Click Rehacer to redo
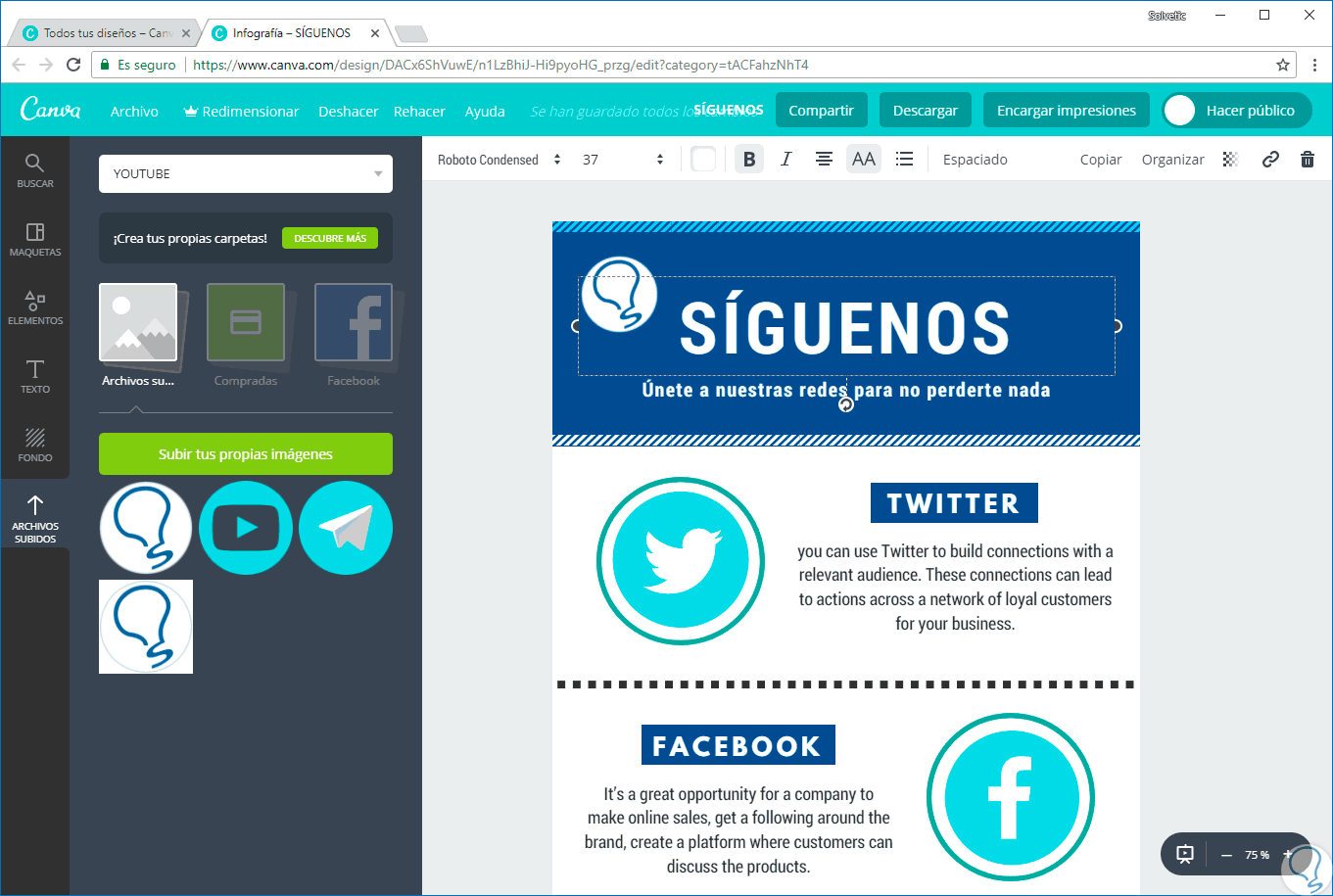Screen dimensions: 1333x896 (419, 112)
